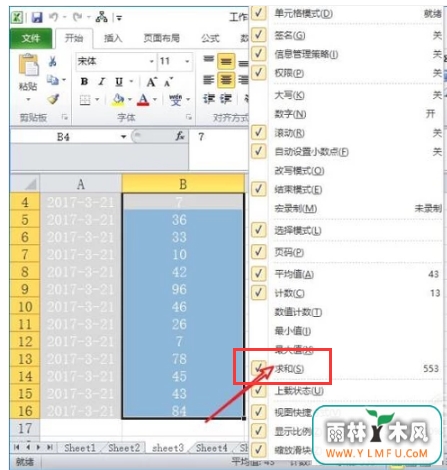Viewport: 447px width, 470px height.
Task: Switch to the 开始 Home tab
Action: pyautogui.click(x=74, y=38)
